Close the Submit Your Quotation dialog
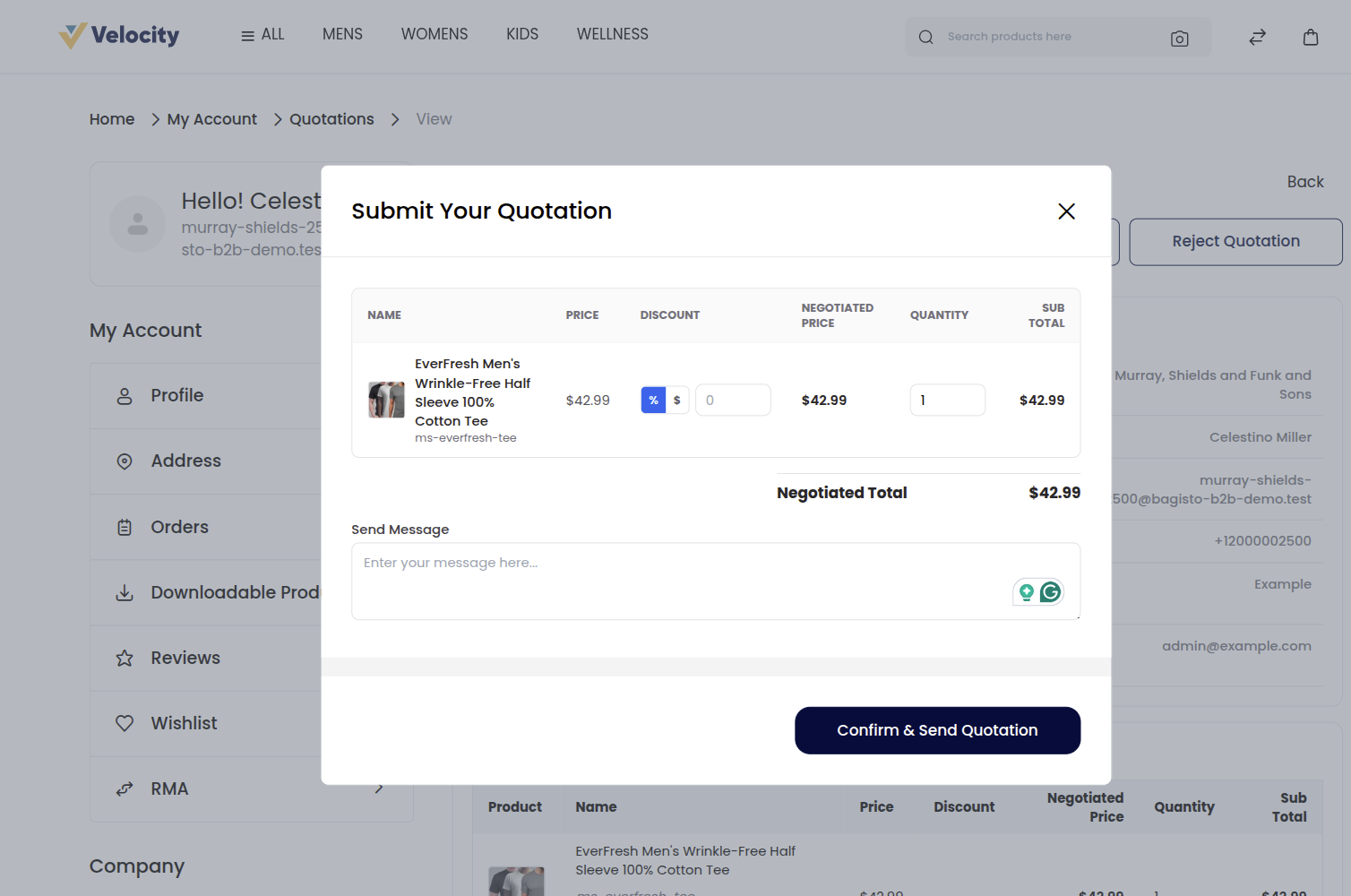Viewport: 1351px width, 896px height. [x=1066, y=211]
